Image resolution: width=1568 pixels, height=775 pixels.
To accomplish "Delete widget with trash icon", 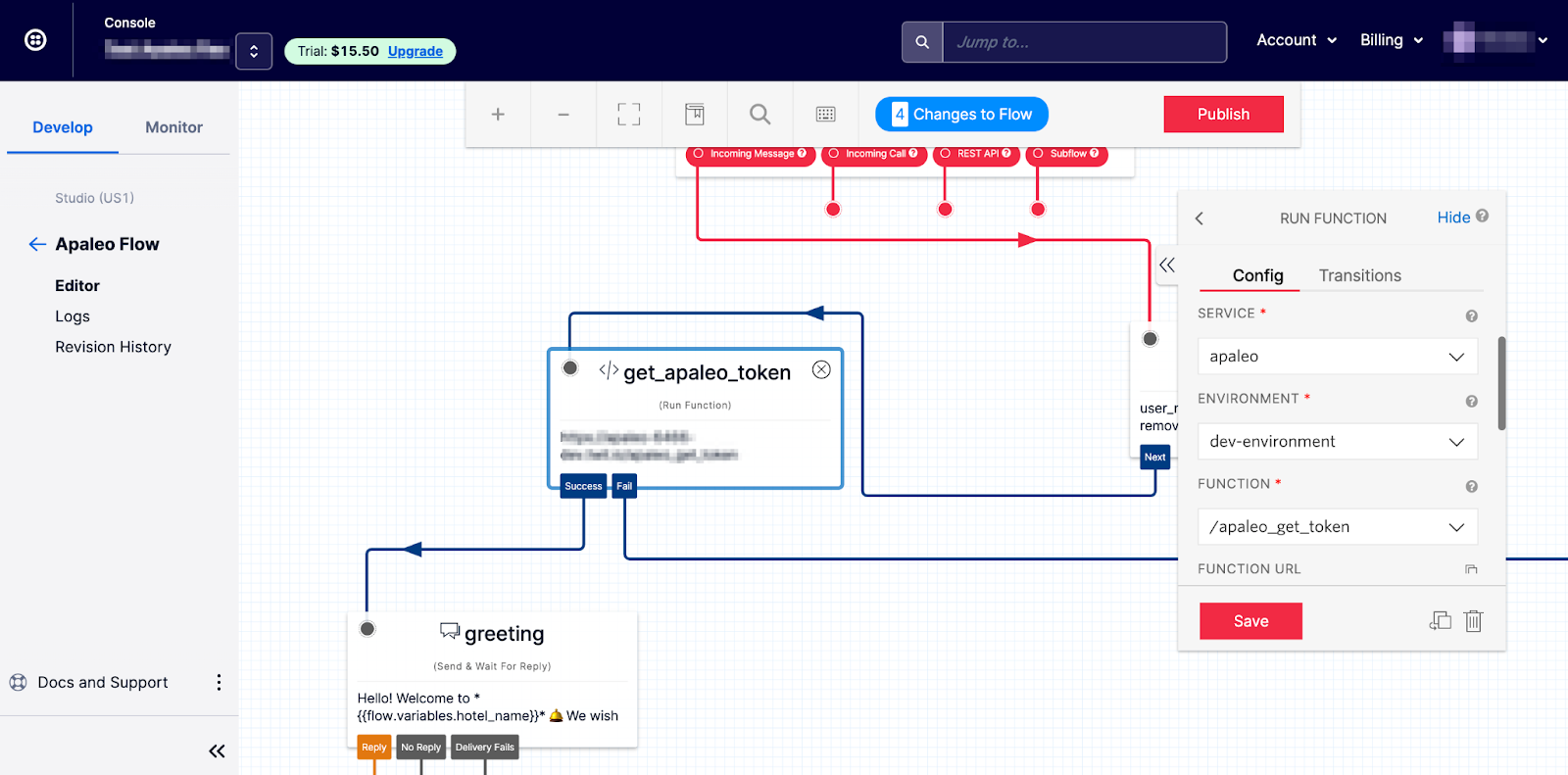I will click(x=1473, y=620).
